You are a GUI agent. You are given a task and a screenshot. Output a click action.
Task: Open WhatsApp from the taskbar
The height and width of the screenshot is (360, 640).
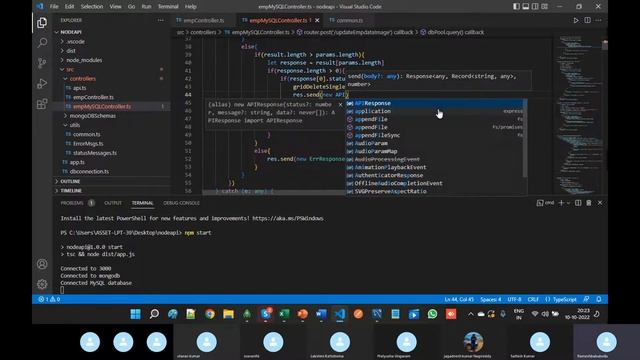pos(432,314)
